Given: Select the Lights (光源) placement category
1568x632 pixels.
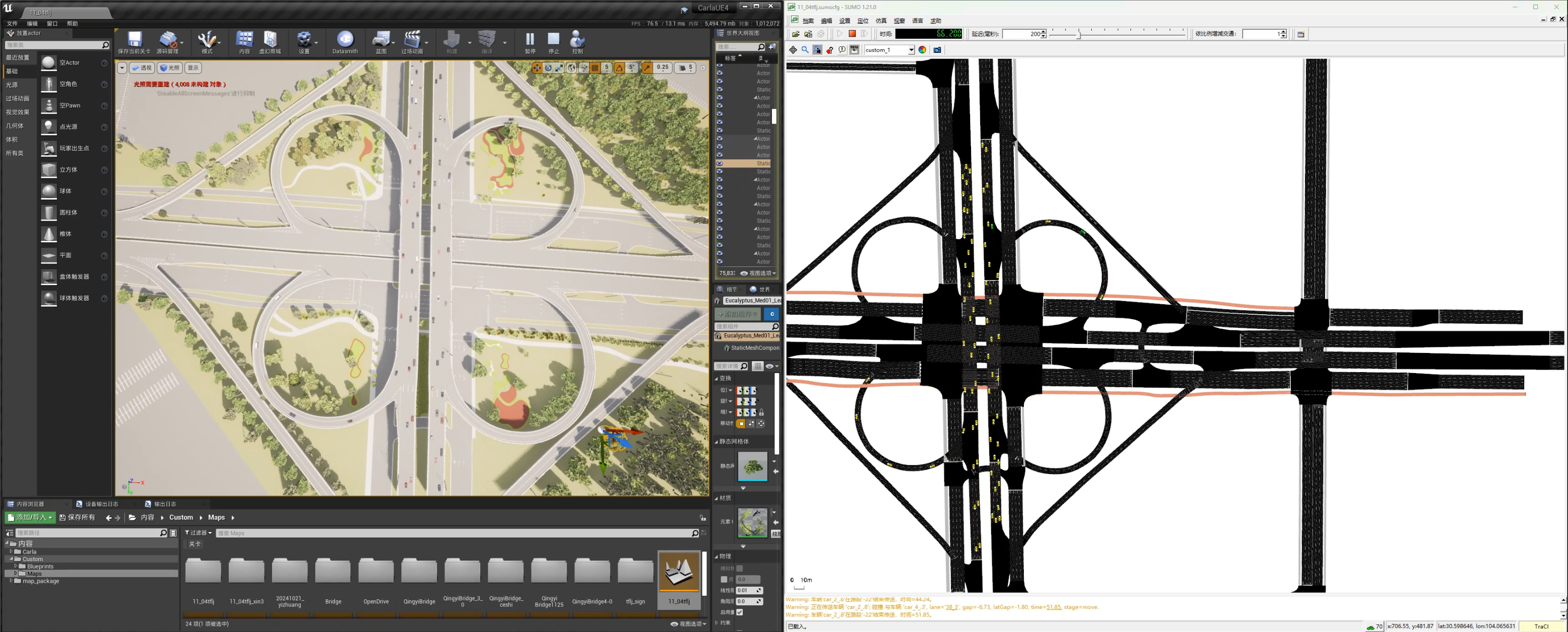Looking at the screenshot, I should (12, 84).
